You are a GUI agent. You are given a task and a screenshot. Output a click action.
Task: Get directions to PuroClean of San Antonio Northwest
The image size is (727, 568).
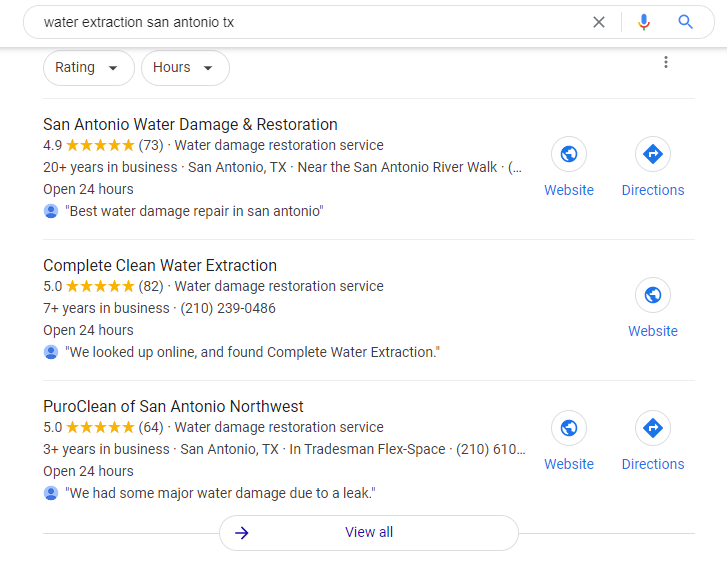point(653,429)
